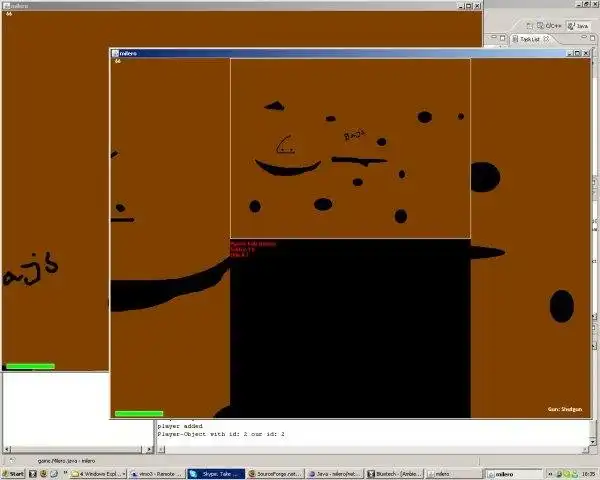Click the green health bar in milero window
This screenshot has width=600, height=480.
(139, 413)
